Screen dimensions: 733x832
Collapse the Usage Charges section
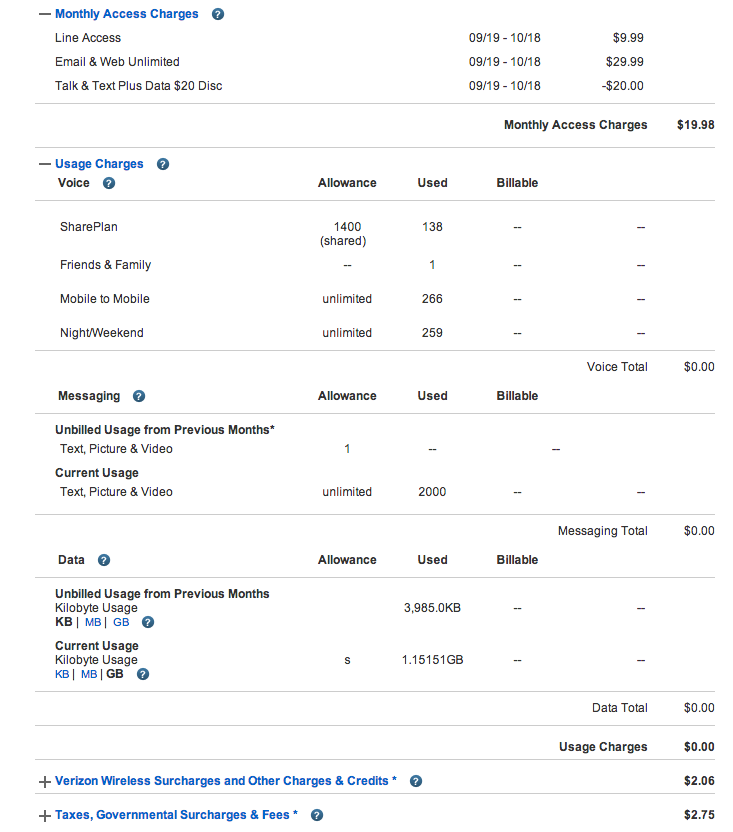tap(44, 164)
